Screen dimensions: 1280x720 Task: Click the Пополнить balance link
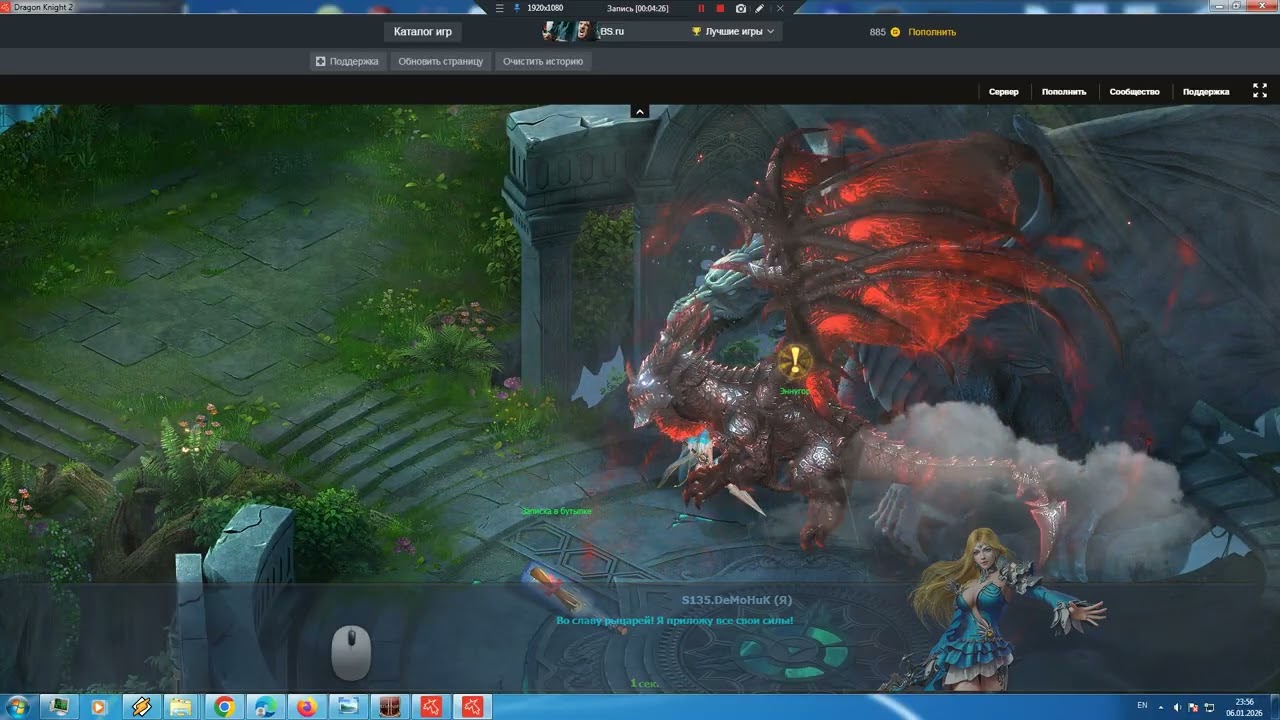[x=932, y=32]
